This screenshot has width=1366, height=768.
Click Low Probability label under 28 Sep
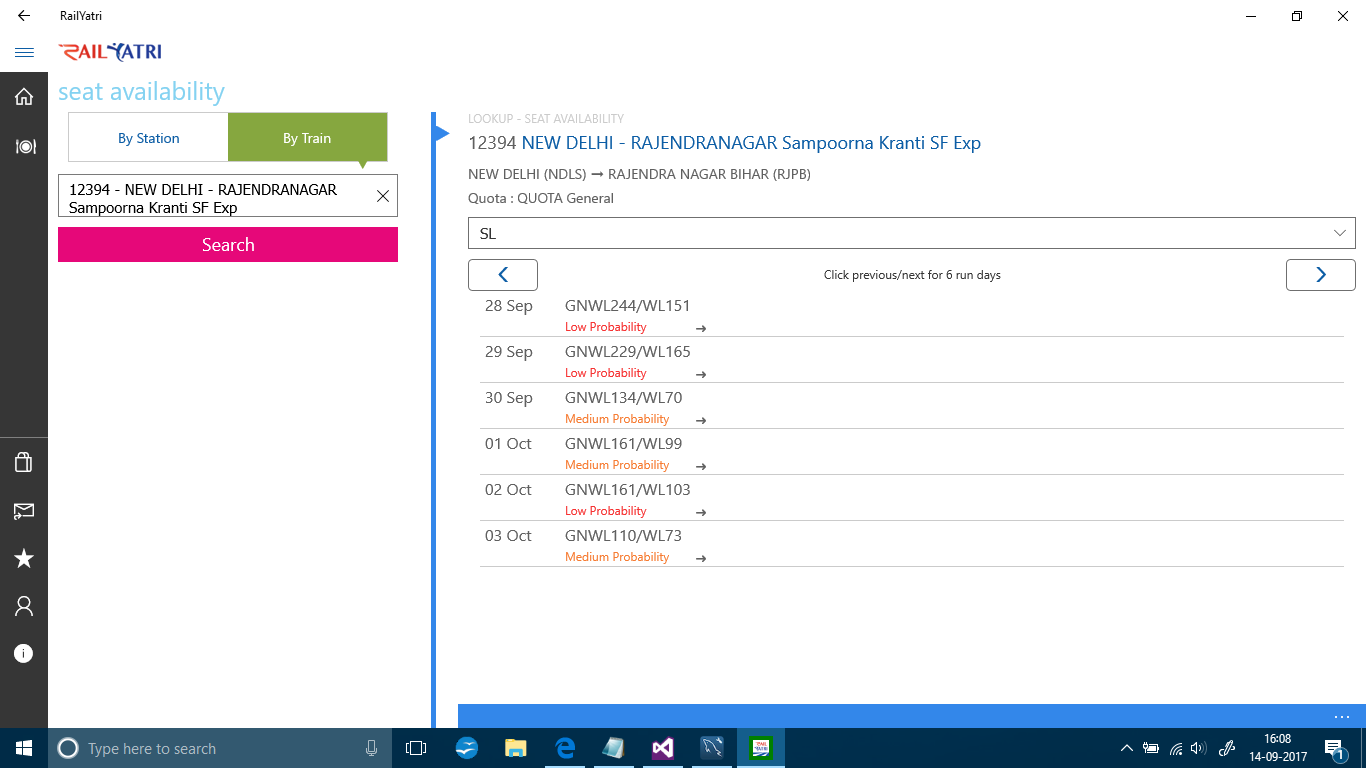[605, 327]
